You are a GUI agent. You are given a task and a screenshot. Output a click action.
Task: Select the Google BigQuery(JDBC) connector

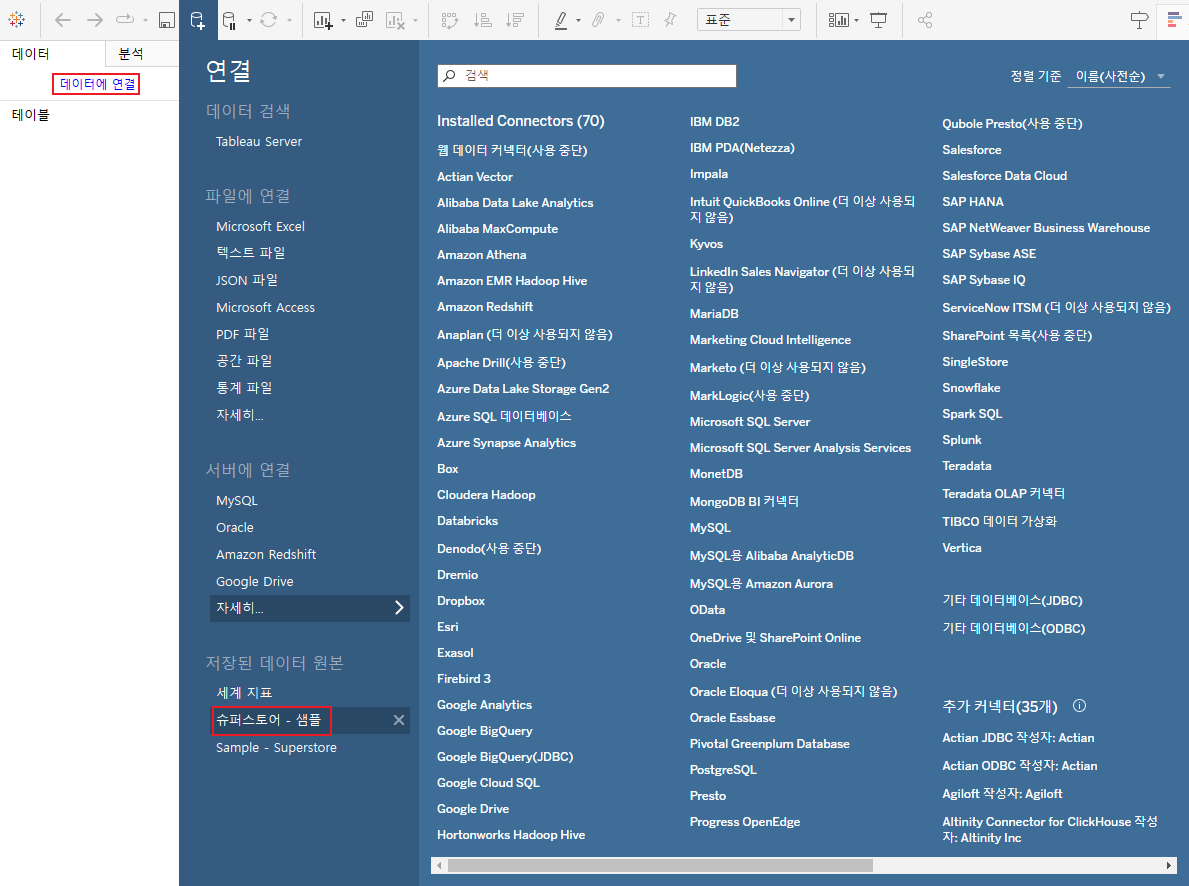point(505,756)
